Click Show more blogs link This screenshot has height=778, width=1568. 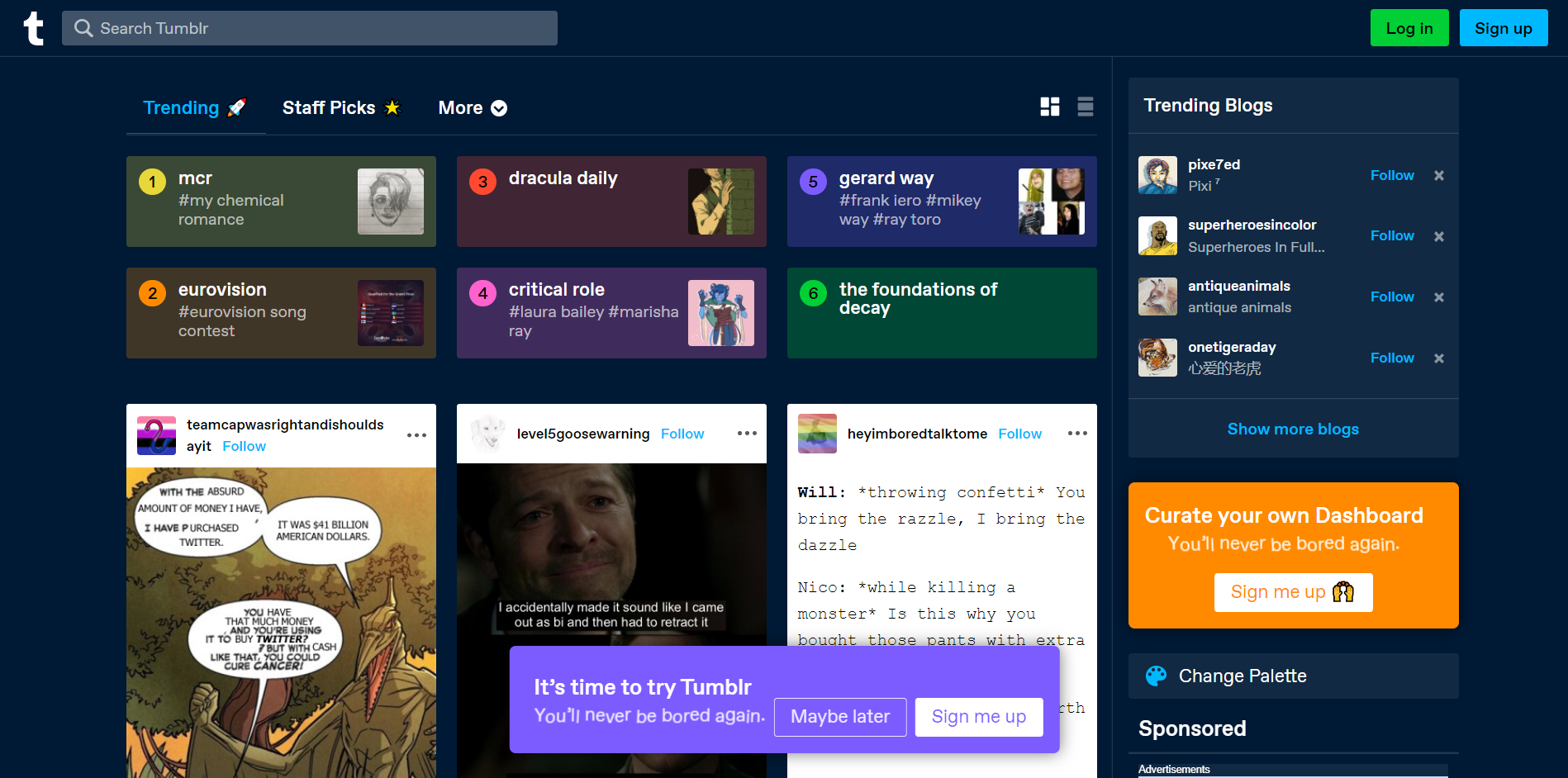tap(1293, 429)
